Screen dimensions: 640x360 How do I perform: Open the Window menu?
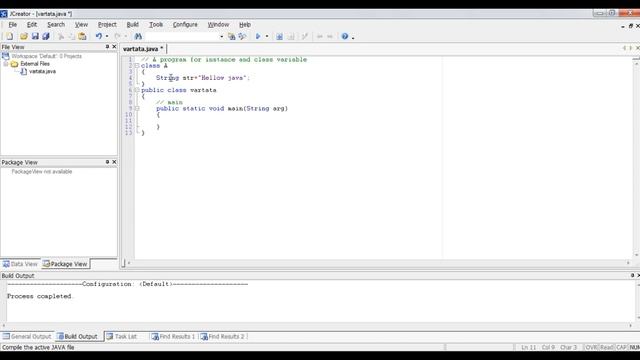(218, 24)
